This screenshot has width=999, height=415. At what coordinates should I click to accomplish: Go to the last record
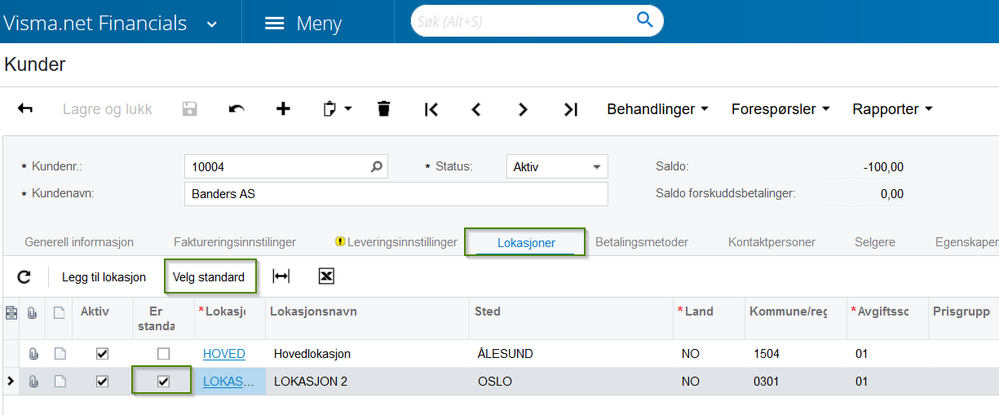[x=570, y=109]
